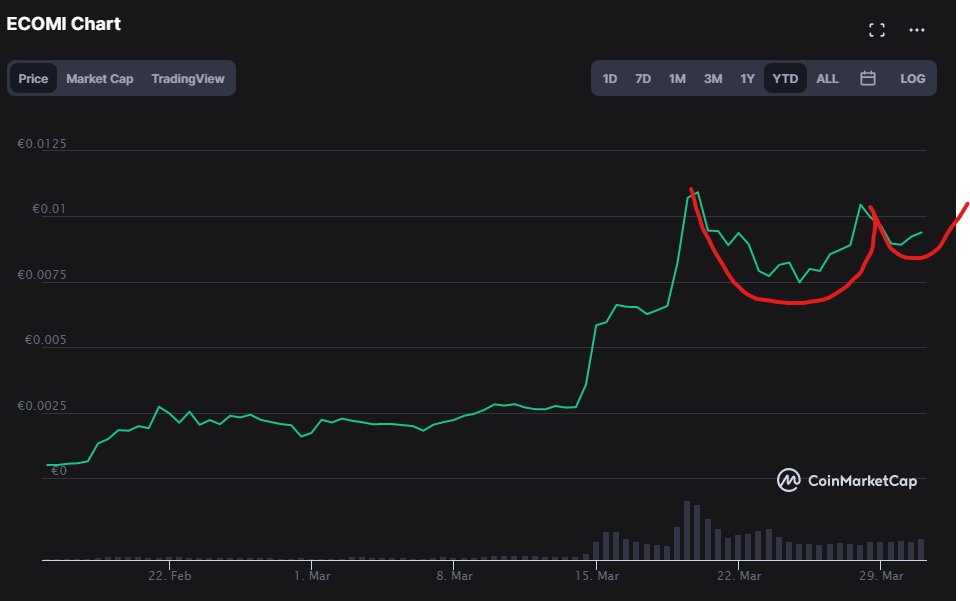Set chart range to 1Y
This screenshot has height=601, width=970.
(x=747, y=79)
